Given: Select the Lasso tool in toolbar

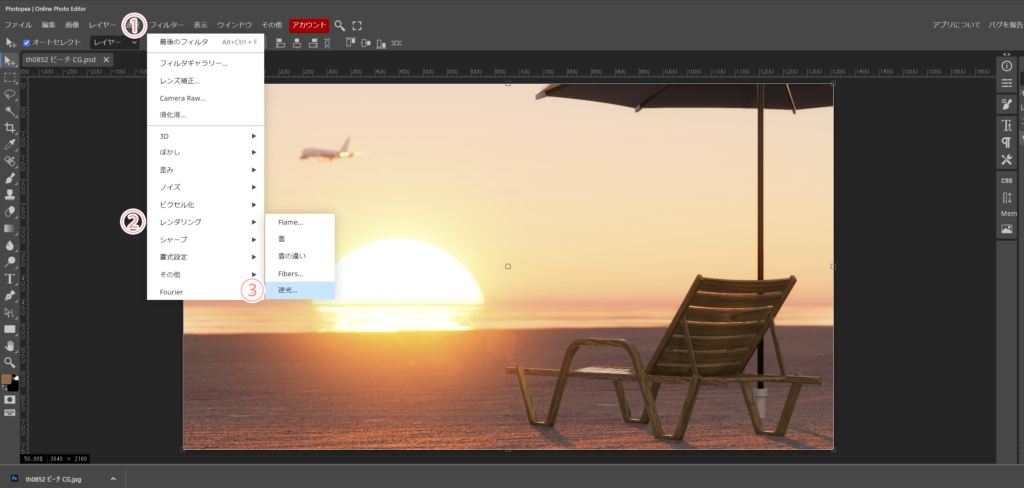Looking at the screenshot, I should click(x=10, y=93).
